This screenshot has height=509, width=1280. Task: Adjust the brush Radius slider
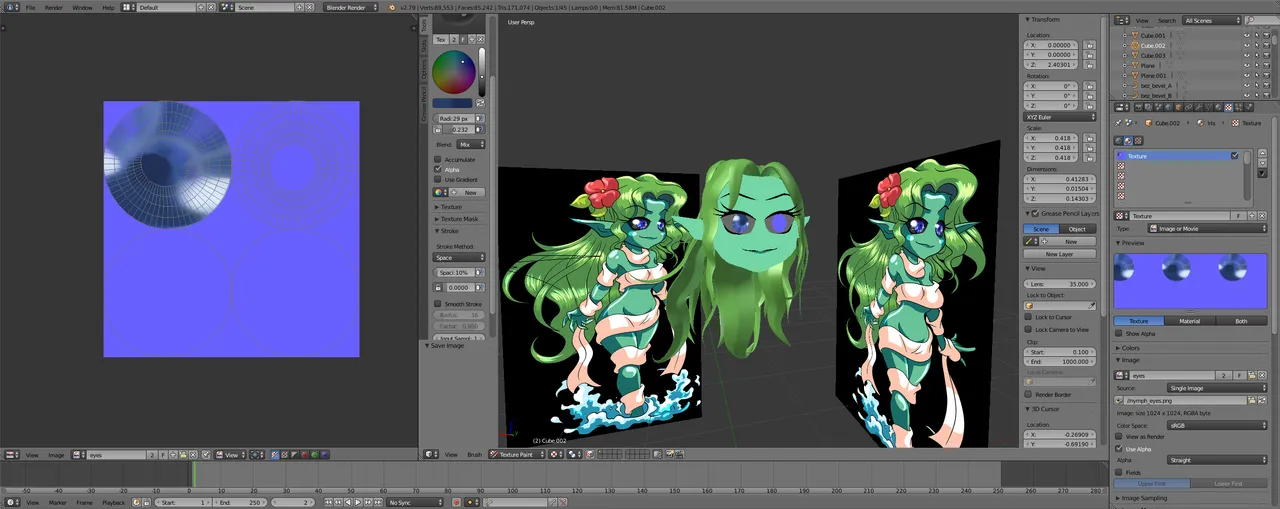[453, 119]
